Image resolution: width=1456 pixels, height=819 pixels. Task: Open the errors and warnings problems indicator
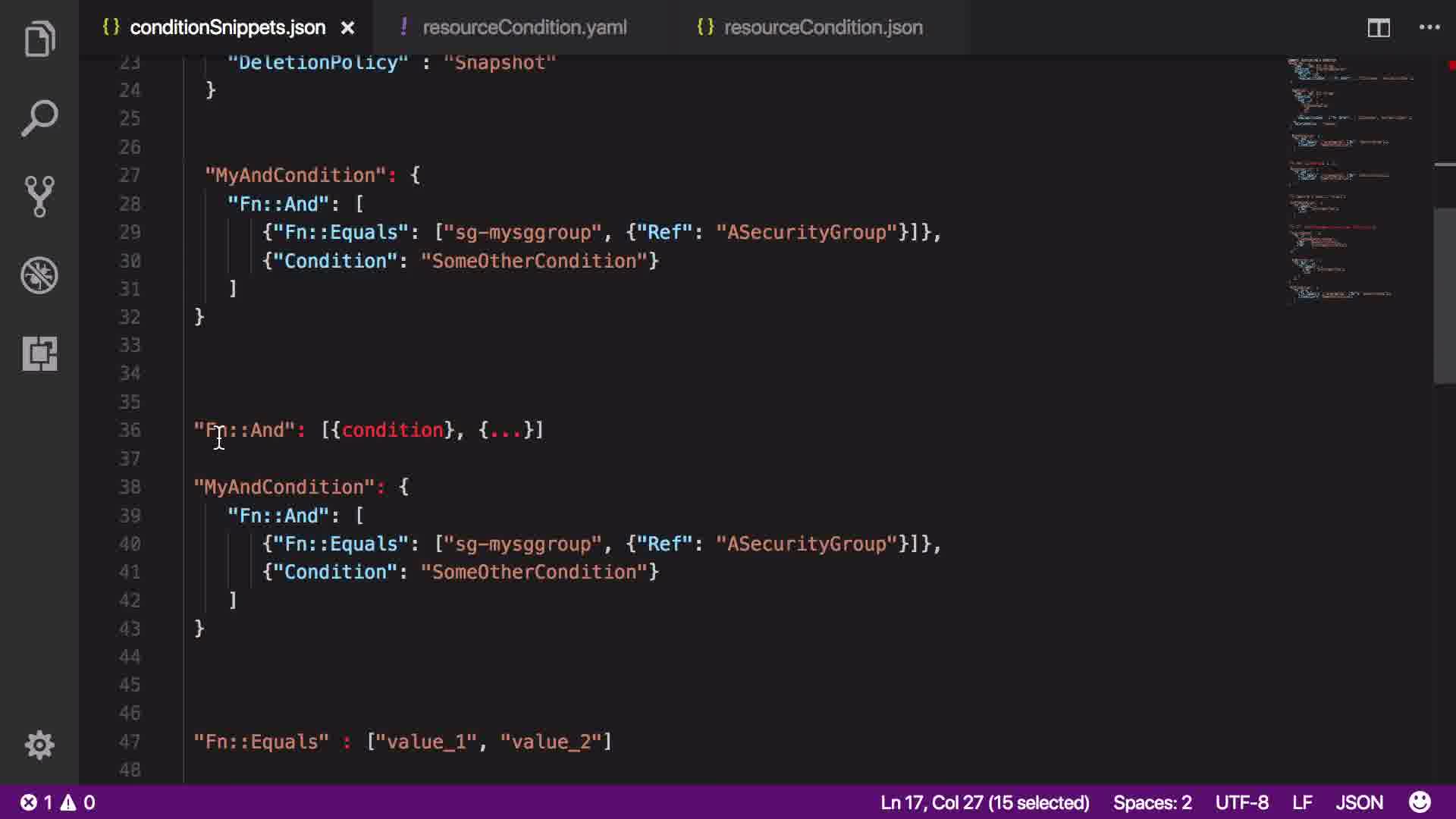coord(58,802)
